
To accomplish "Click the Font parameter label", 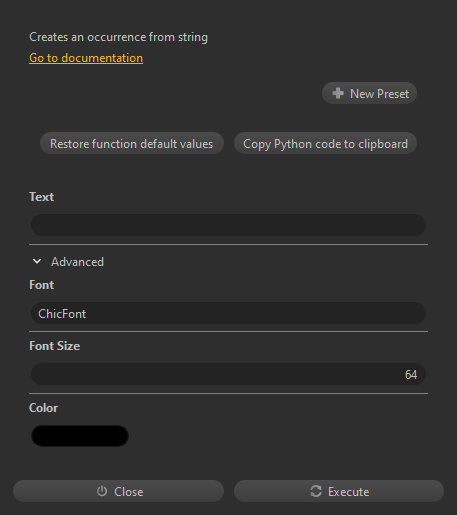I will click(41, 285).
